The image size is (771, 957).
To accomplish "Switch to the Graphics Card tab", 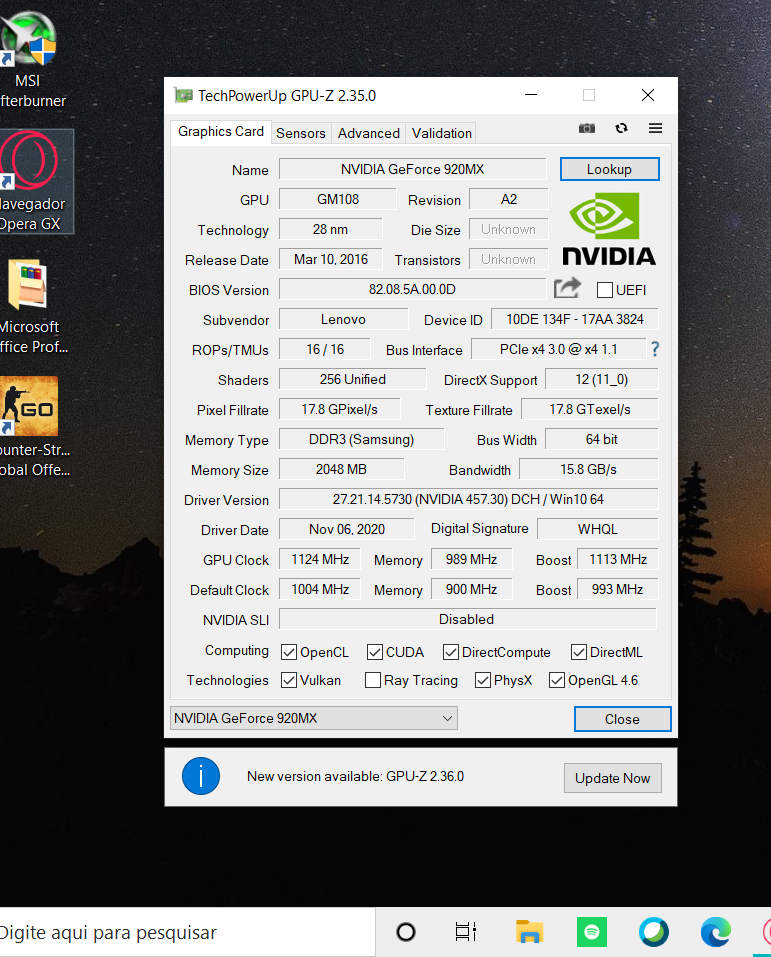I will (221, 132).
